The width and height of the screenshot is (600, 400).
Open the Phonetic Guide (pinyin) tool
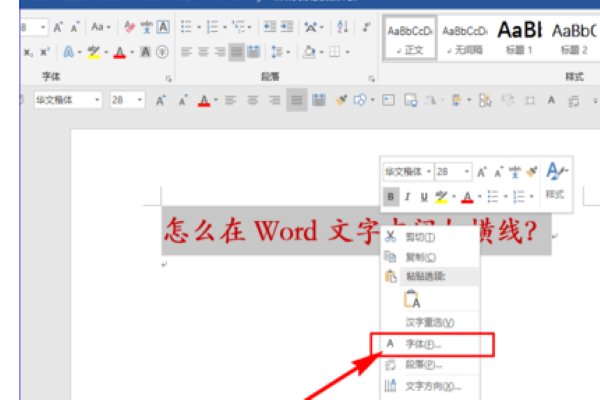[x=147, y=27]
